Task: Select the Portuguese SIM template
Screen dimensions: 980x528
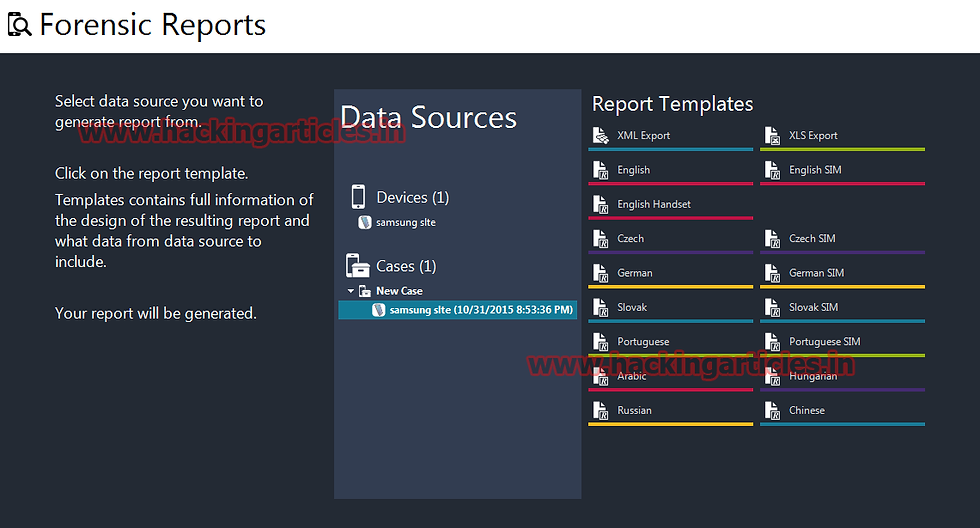Action: (x=842, y=344)
